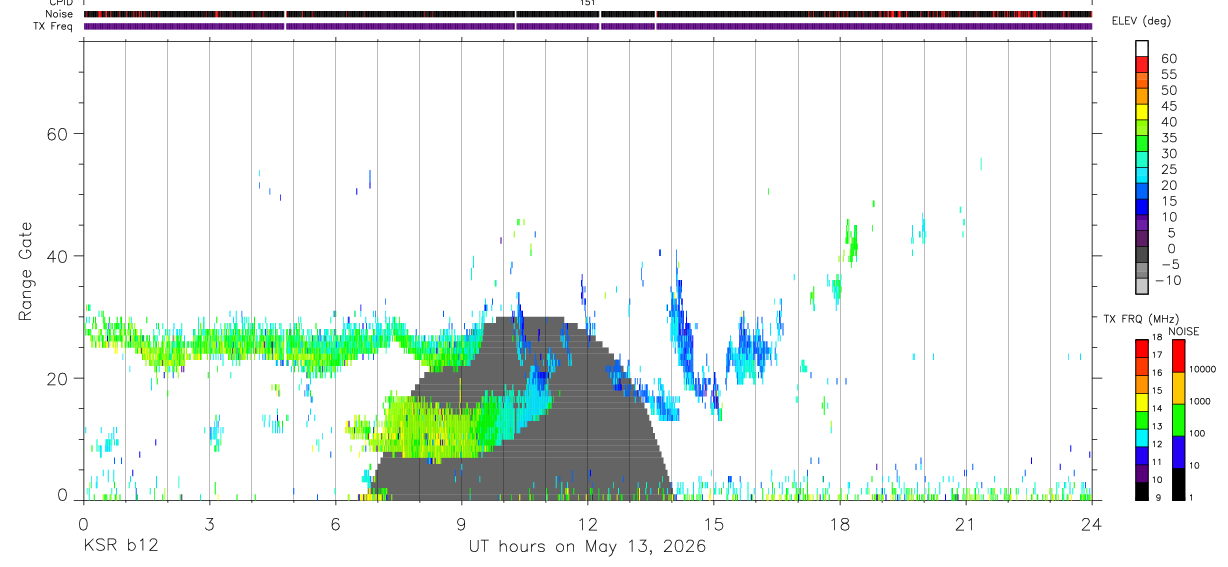Click the 'TX Freq' row label at top

[x=54, y=26]
